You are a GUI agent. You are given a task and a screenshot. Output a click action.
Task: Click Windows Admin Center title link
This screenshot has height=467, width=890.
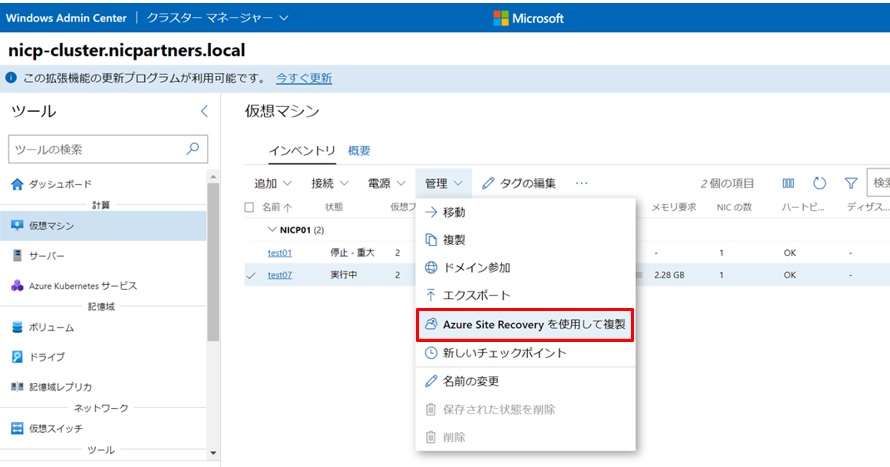(x=66, y=18)
